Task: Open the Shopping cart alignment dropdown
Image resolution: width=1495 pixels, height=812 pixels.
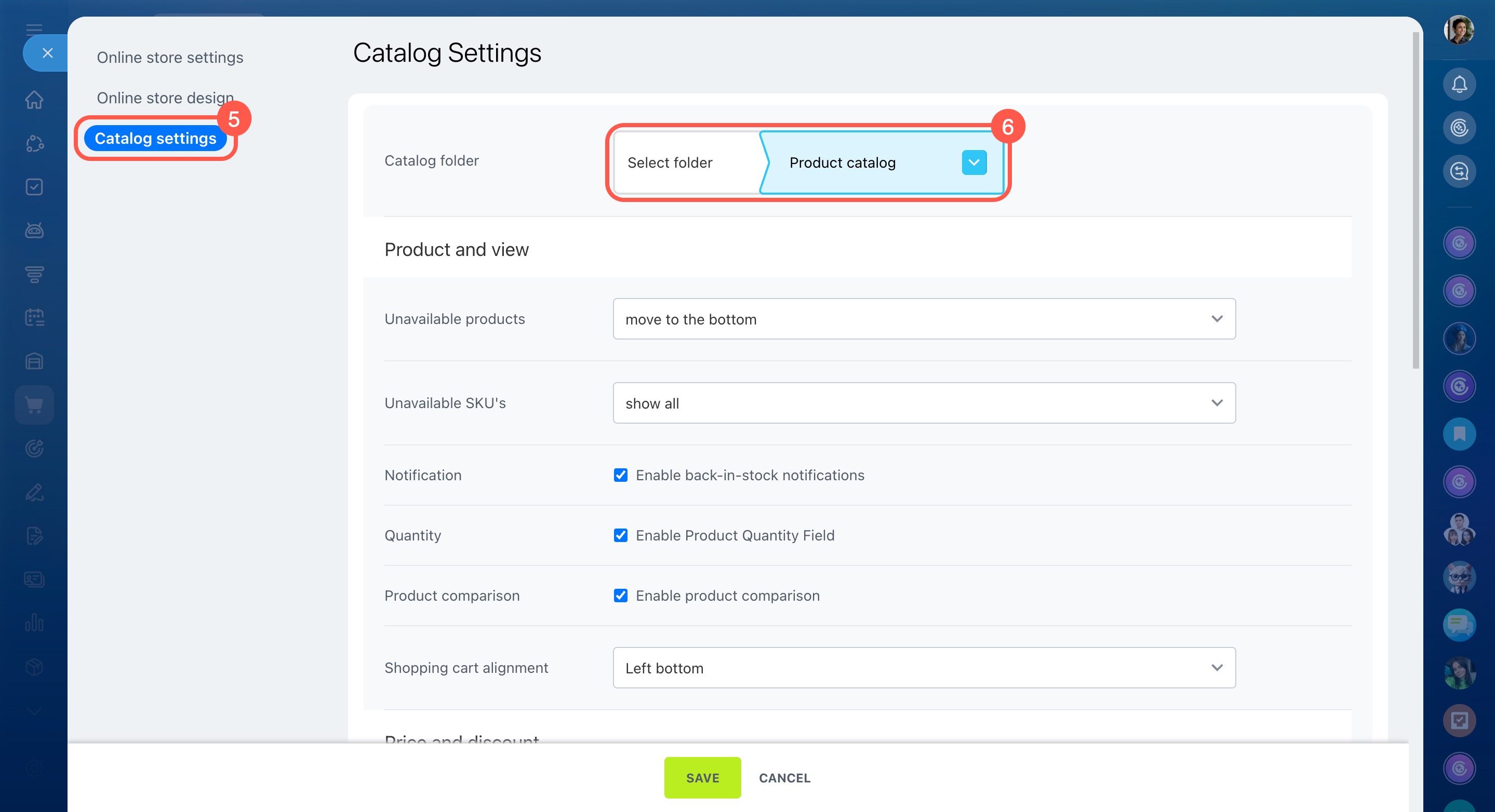Action: coord(924,668)
